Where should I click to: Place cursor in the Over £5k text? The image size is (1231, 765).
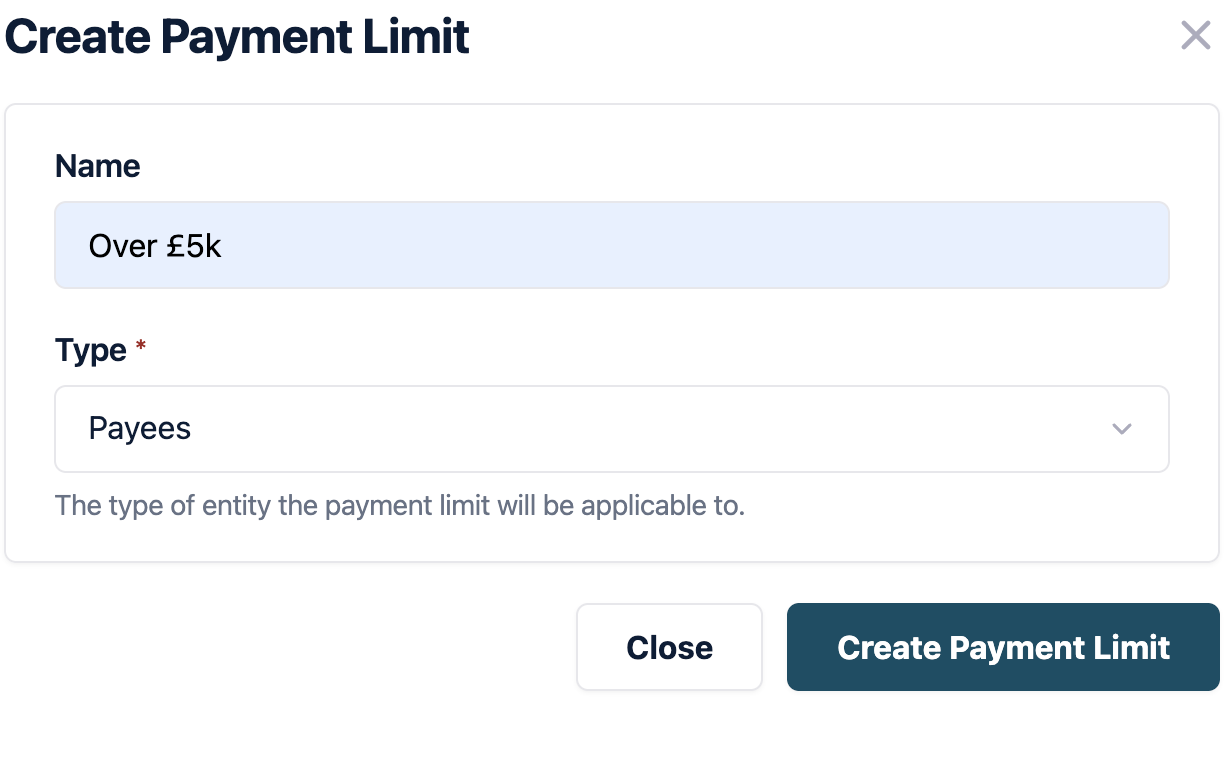155,246
